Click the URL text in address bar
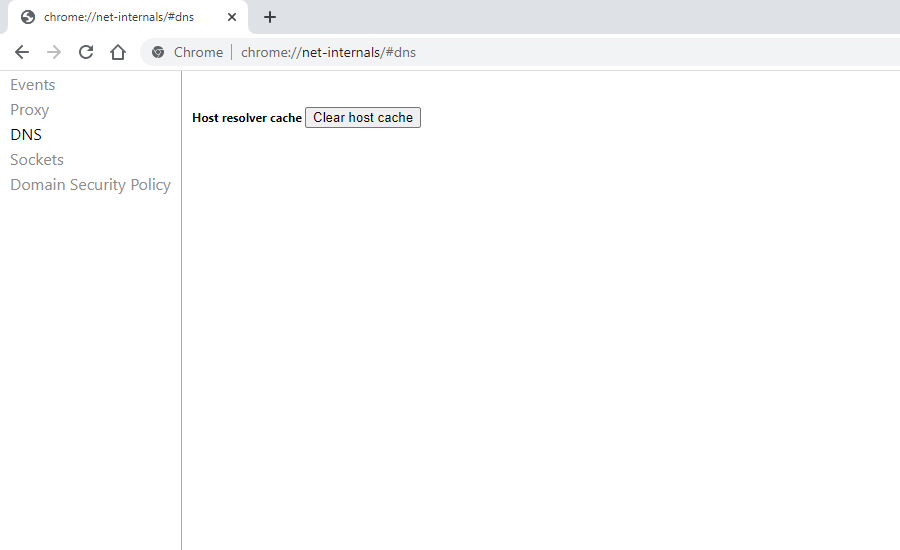This screenshot has height=550, width=900. click(x=328, y=52)
